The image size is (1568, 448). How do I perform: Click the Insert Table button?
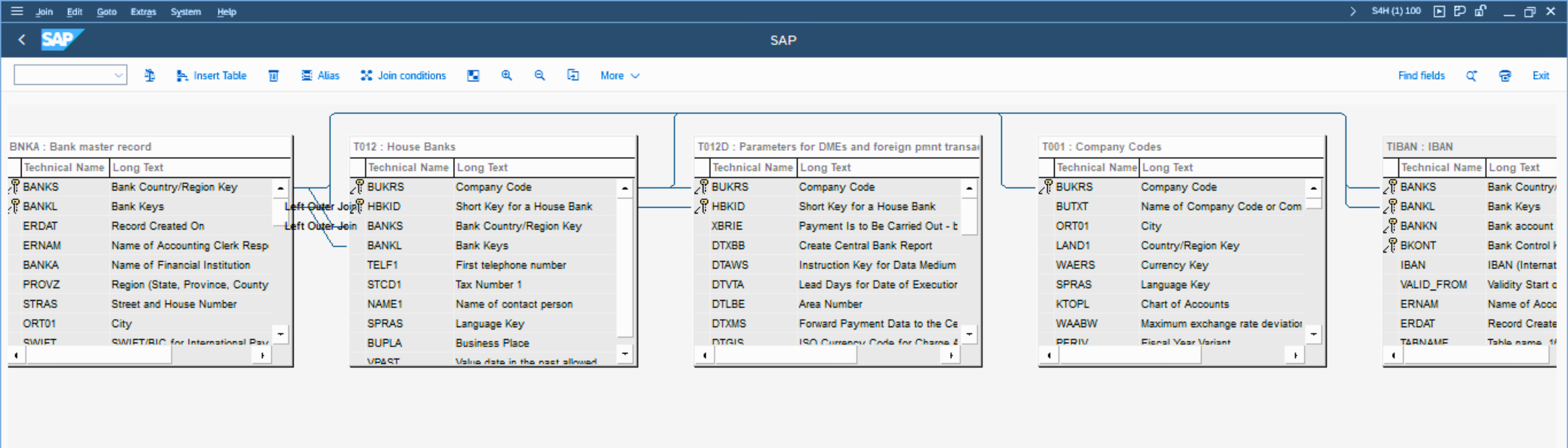(x=211, y=75)
